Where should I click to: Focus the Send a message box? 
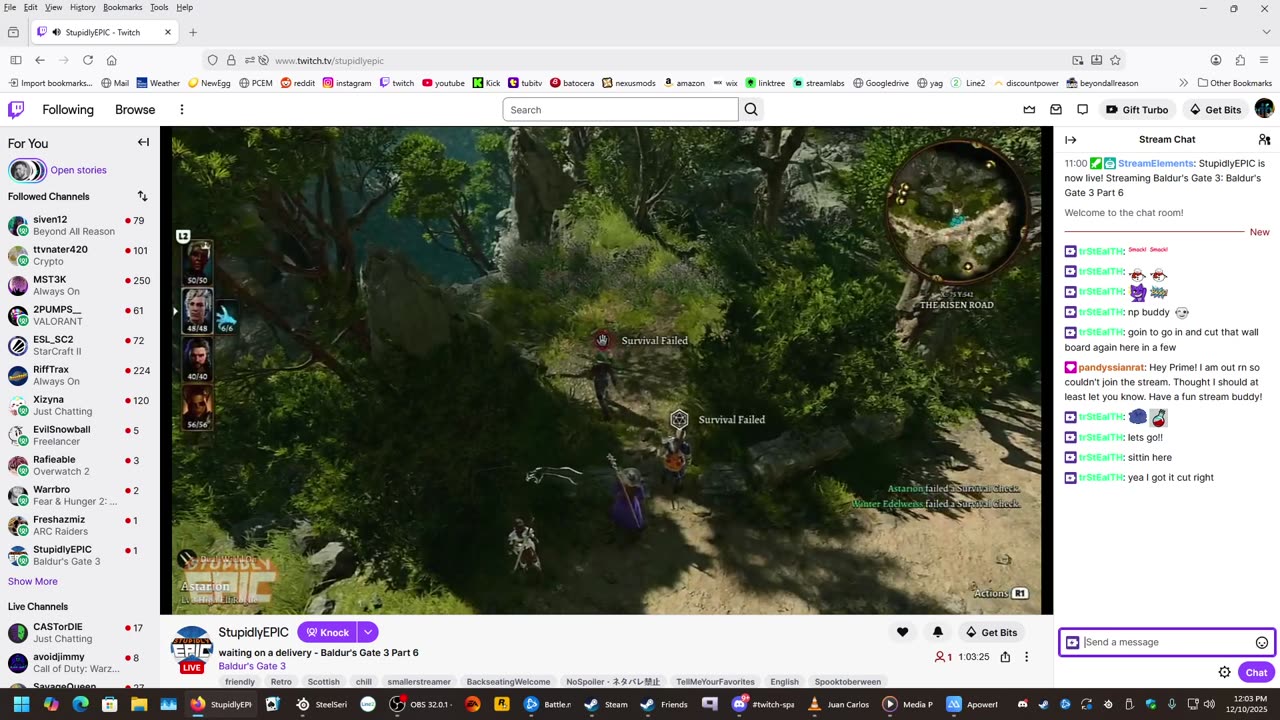[1166, 642]
